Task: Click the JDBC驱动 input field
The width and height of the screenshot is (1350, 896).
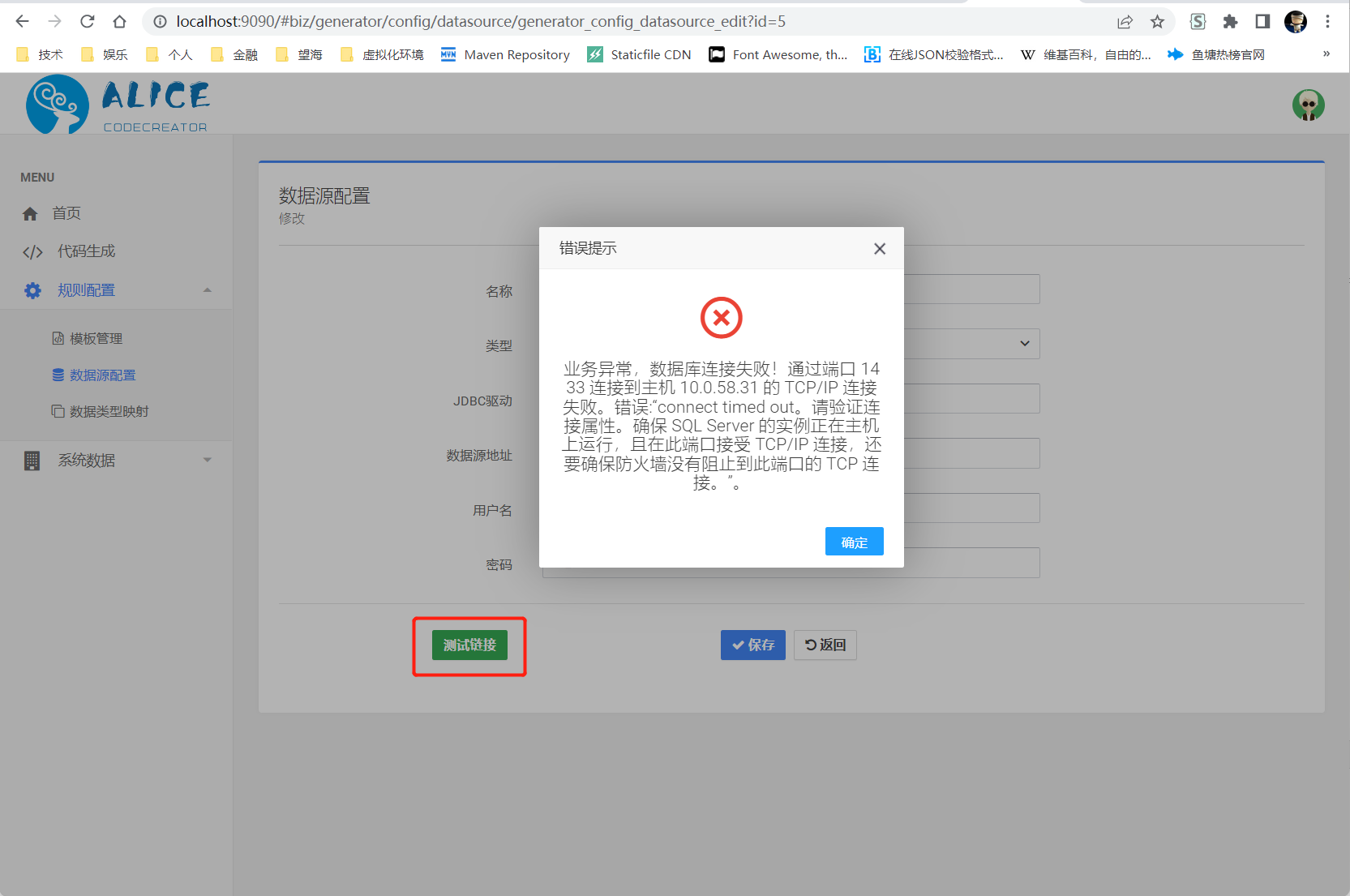Action: [791, 399]
